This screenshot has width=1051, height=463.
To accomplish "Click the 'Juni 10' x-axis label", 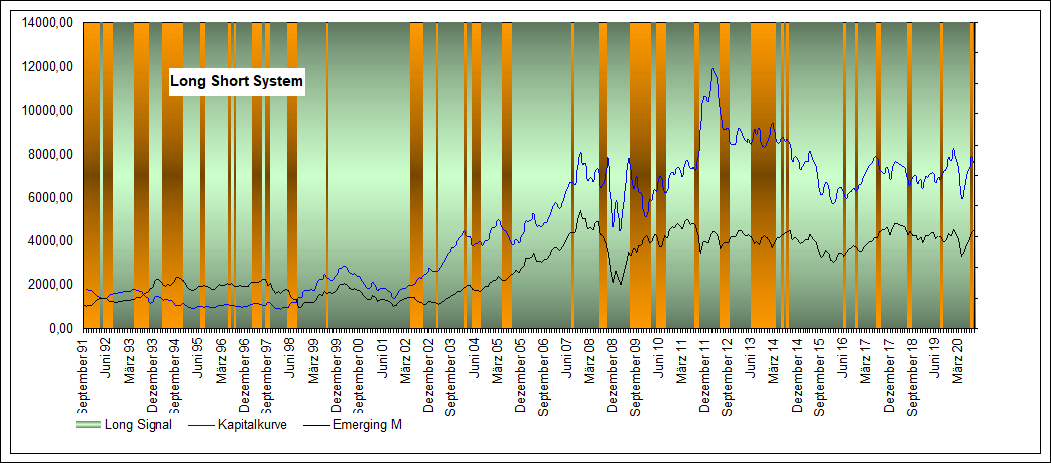I will coord(658,356).
